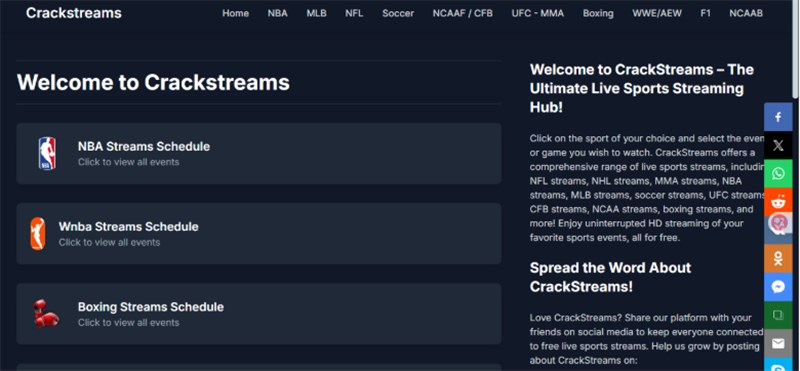Click the orange WNBA logo icon
Screen dimensions: 800x371
[x=38, y=234]
